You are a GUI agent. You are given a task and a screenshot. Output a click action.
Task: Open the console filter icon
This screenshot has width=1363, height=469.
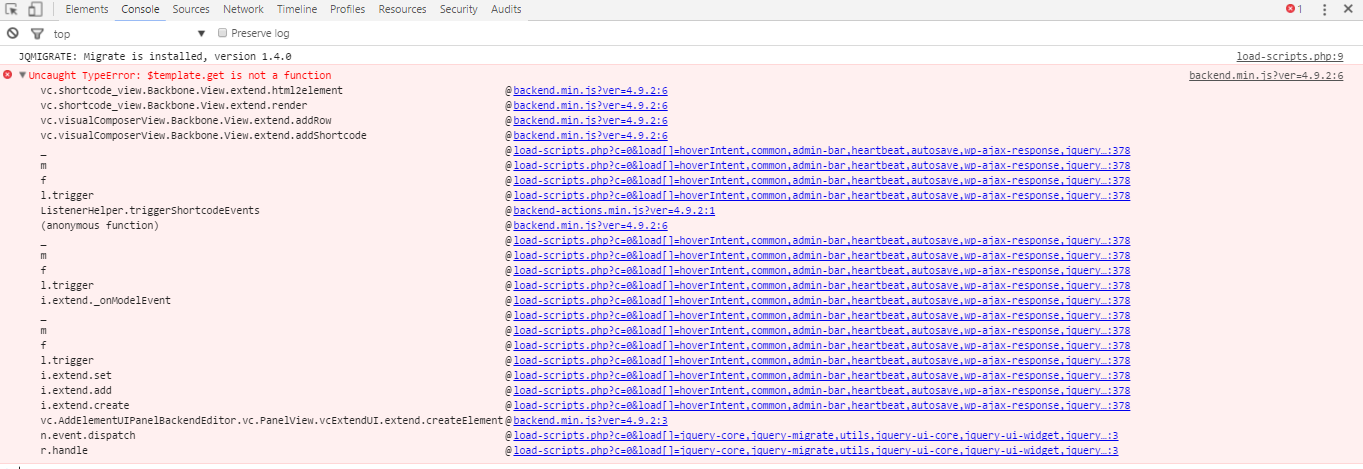37,33
